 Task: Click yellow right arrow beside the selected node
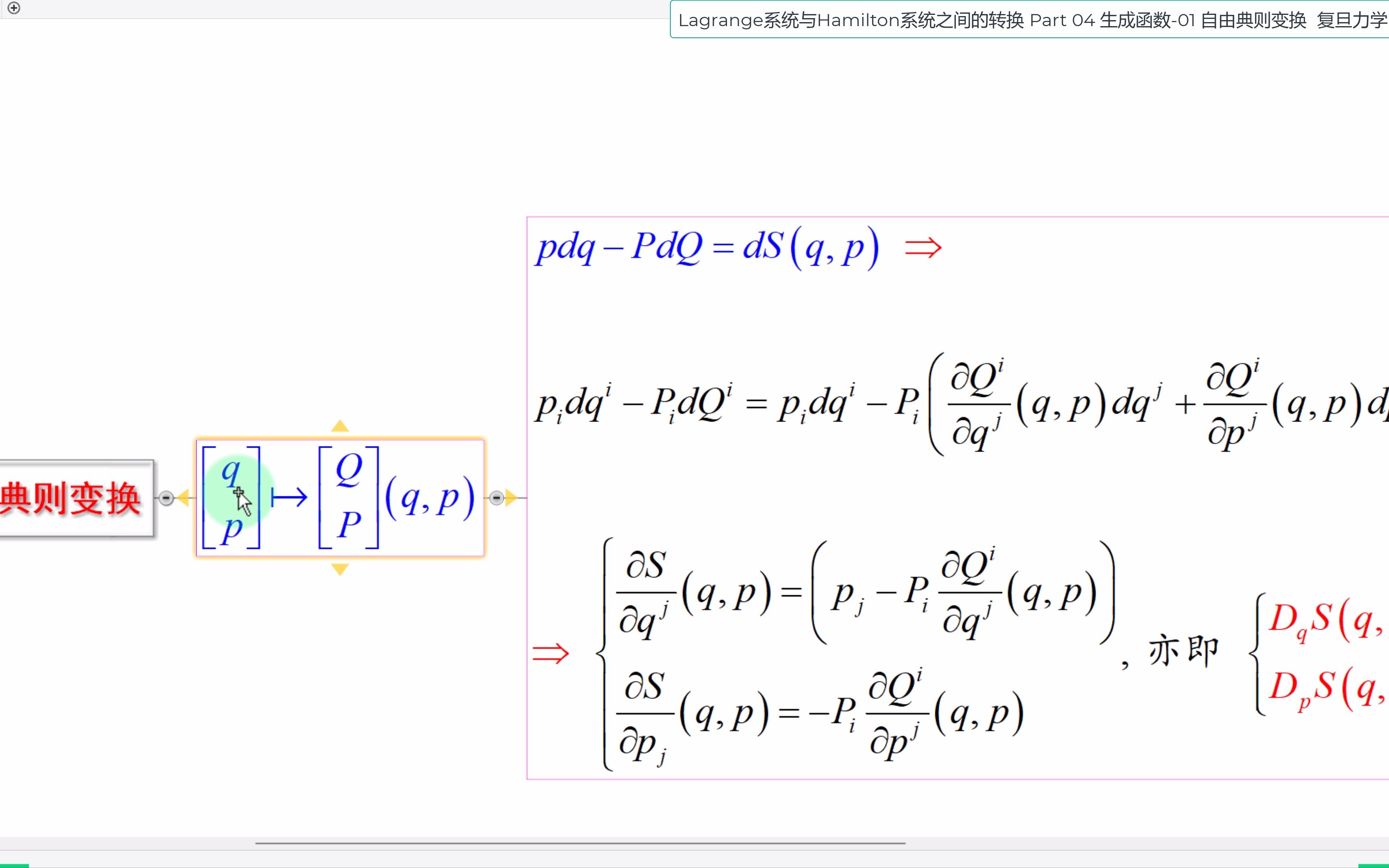coord(510,498)
